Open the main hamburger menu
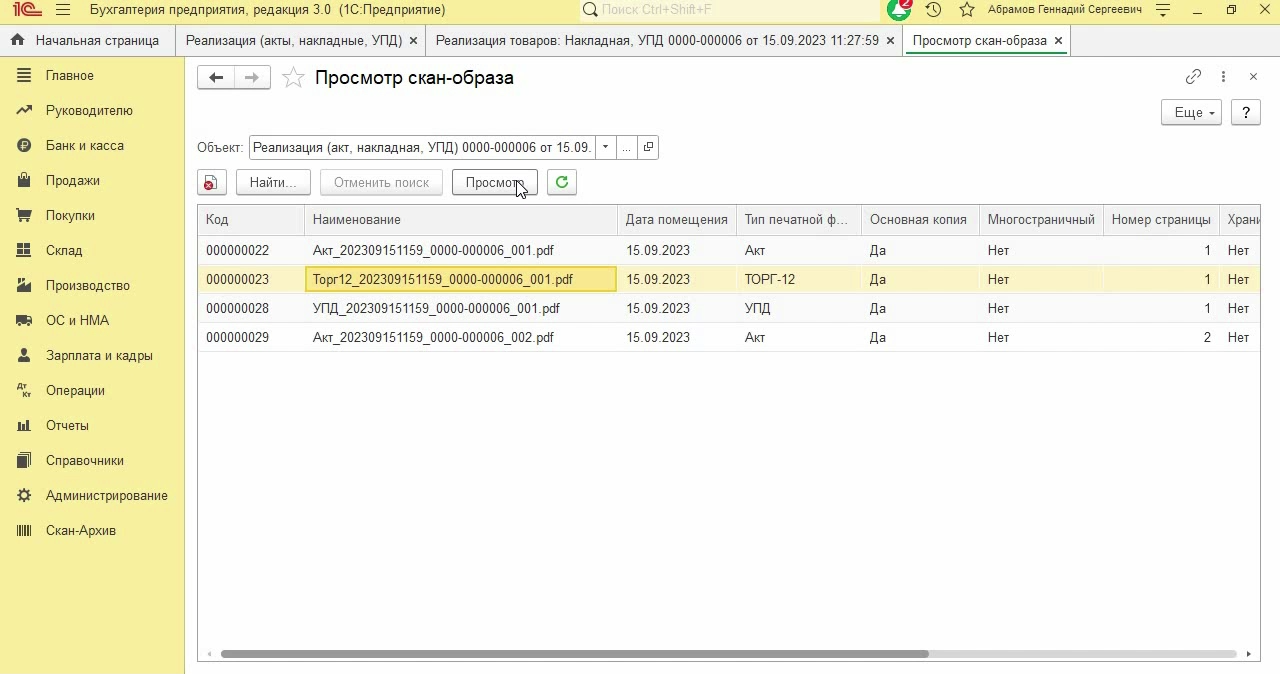Viewport: 1280px width, 674px height. [x=63, y=10]
